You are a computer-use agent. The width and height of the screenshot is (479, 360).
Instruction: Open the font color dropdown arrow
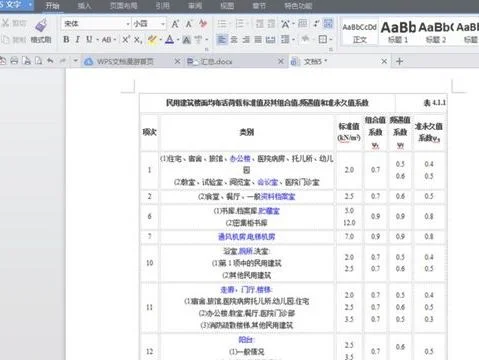pos(178,40)
